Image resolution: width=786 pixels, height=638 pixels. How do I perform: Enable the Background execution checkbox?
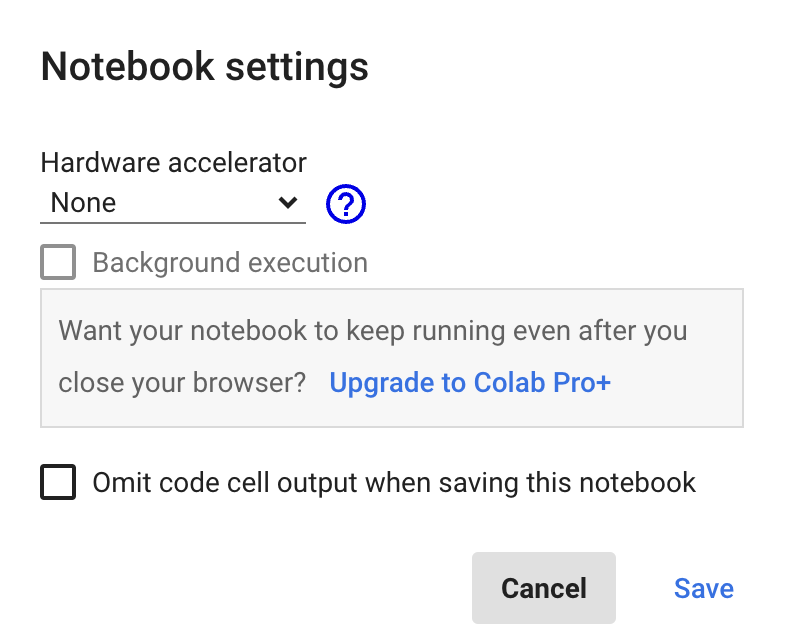click(58, 263)
